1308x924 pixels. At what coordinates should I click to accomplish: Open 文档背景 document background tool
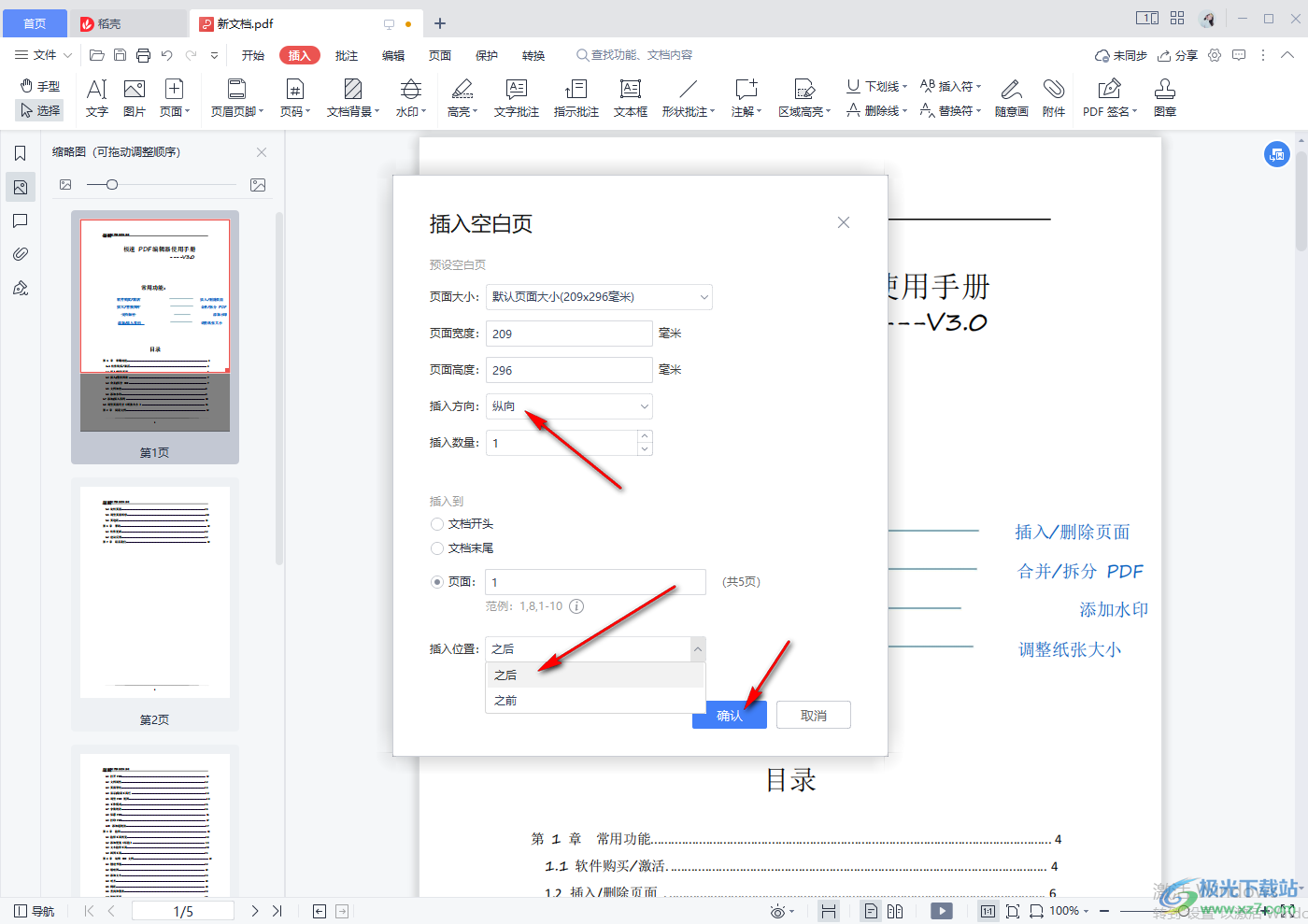[353, 98]
